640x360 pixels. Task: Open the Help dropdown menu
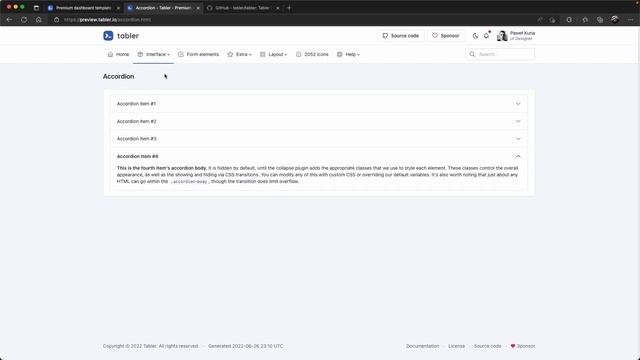coord(348,54)
